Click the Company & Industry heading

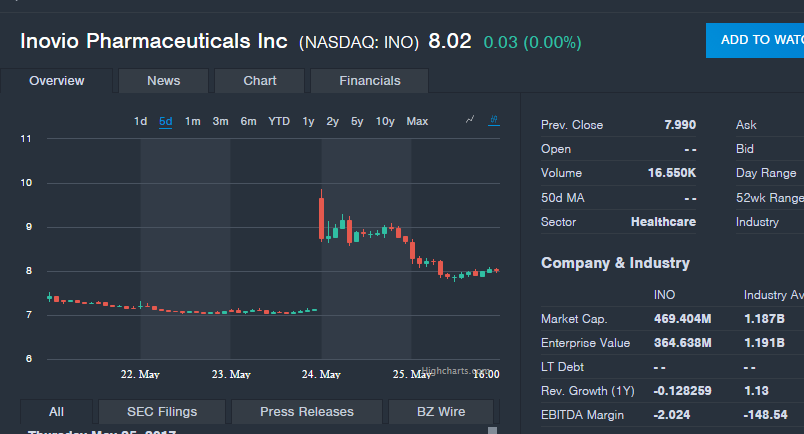pos(615,263)
